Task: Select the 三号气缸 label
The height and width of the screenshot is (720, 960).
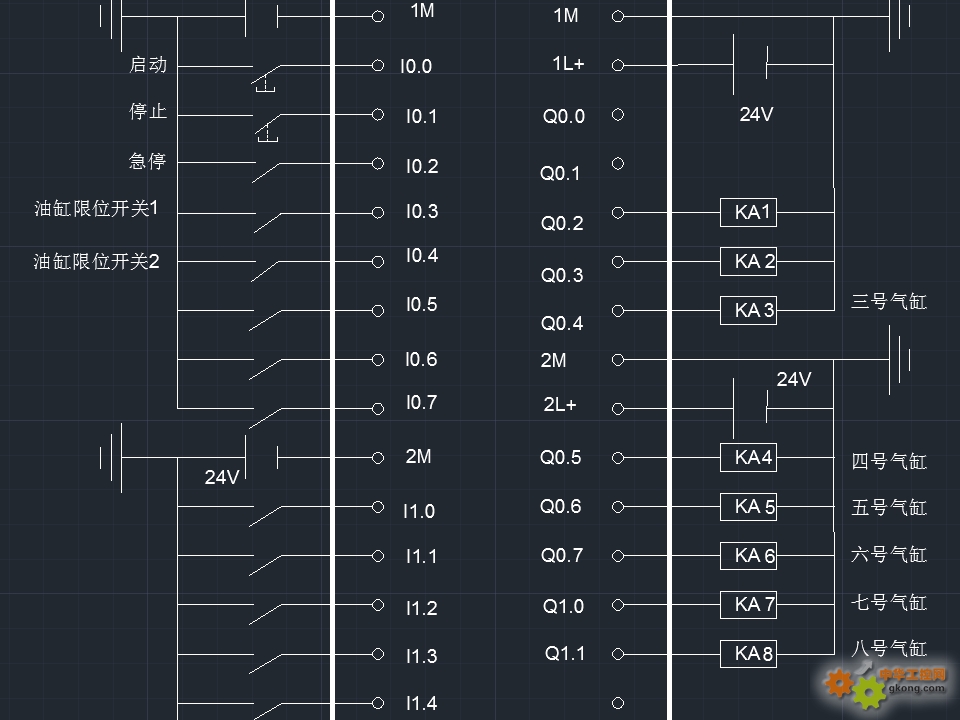Action: 889,301
